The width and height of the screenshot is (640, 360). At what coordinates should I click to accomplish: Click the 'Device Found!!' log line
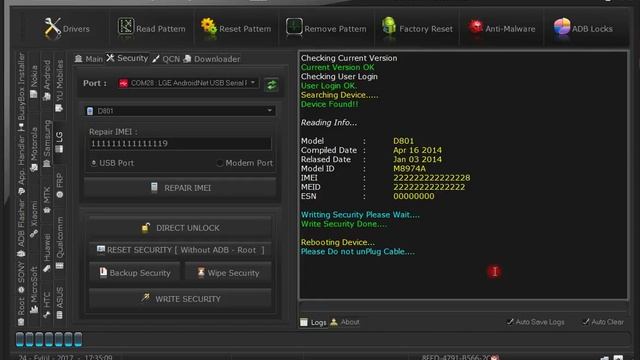click(329, 104)
